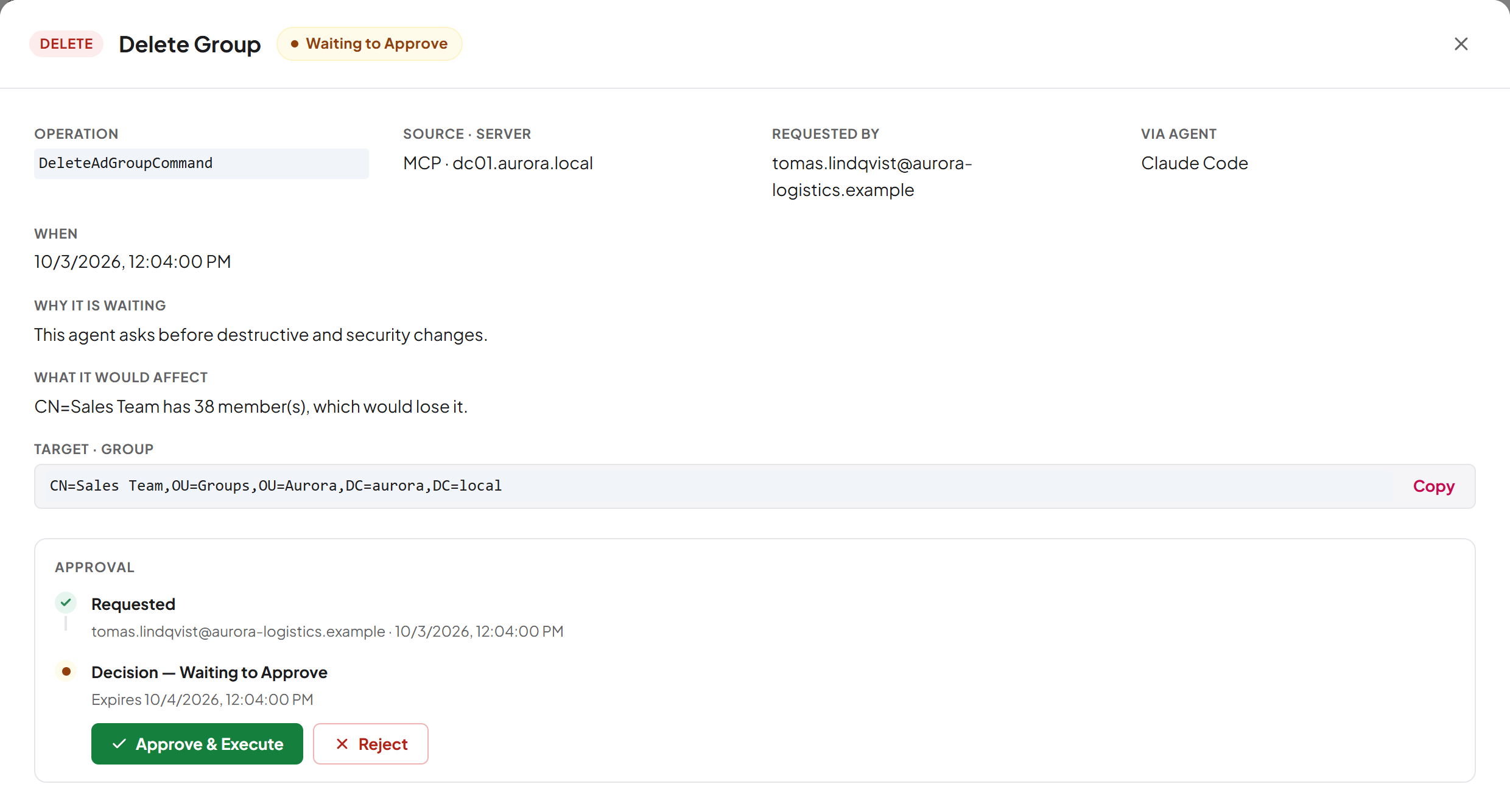
Task: Click the Delete Group title
Action: (190, 44)
